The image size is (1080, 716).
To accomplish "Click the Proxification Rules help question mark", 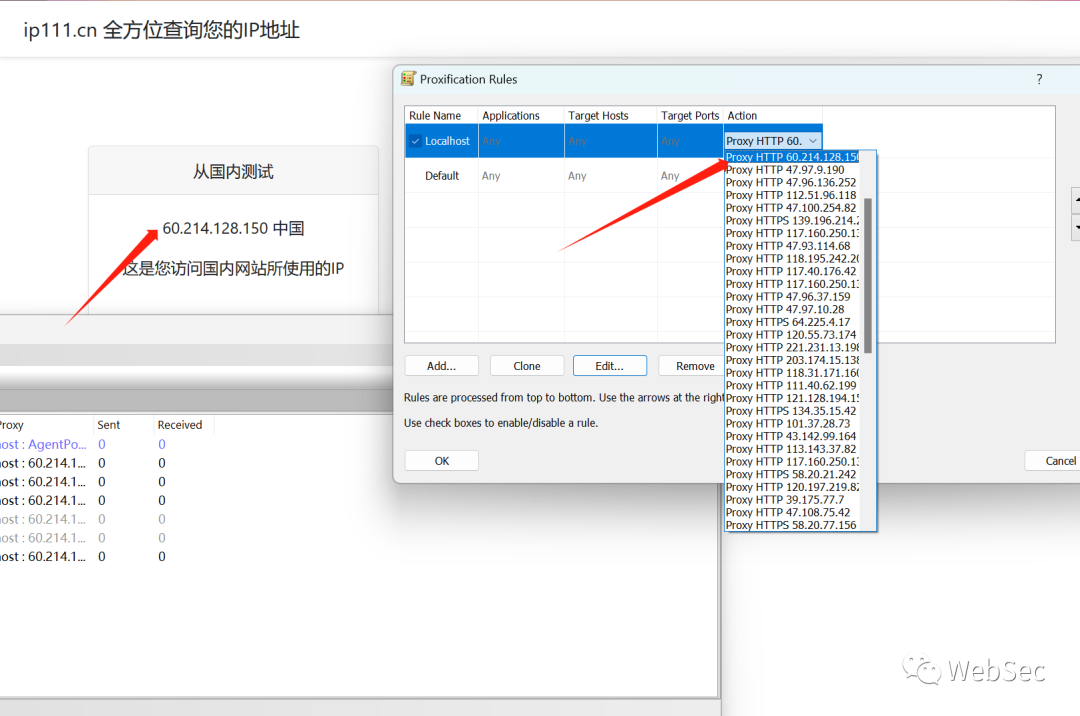I will pyautogui.click(x=1039, y=79).
